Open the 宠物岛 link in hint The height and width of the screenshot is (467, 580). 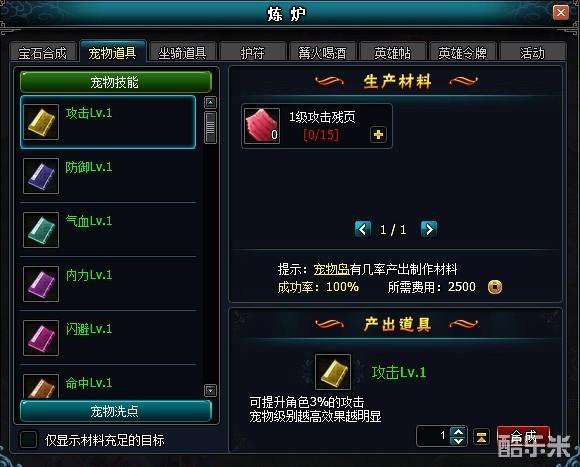(331, 269)
